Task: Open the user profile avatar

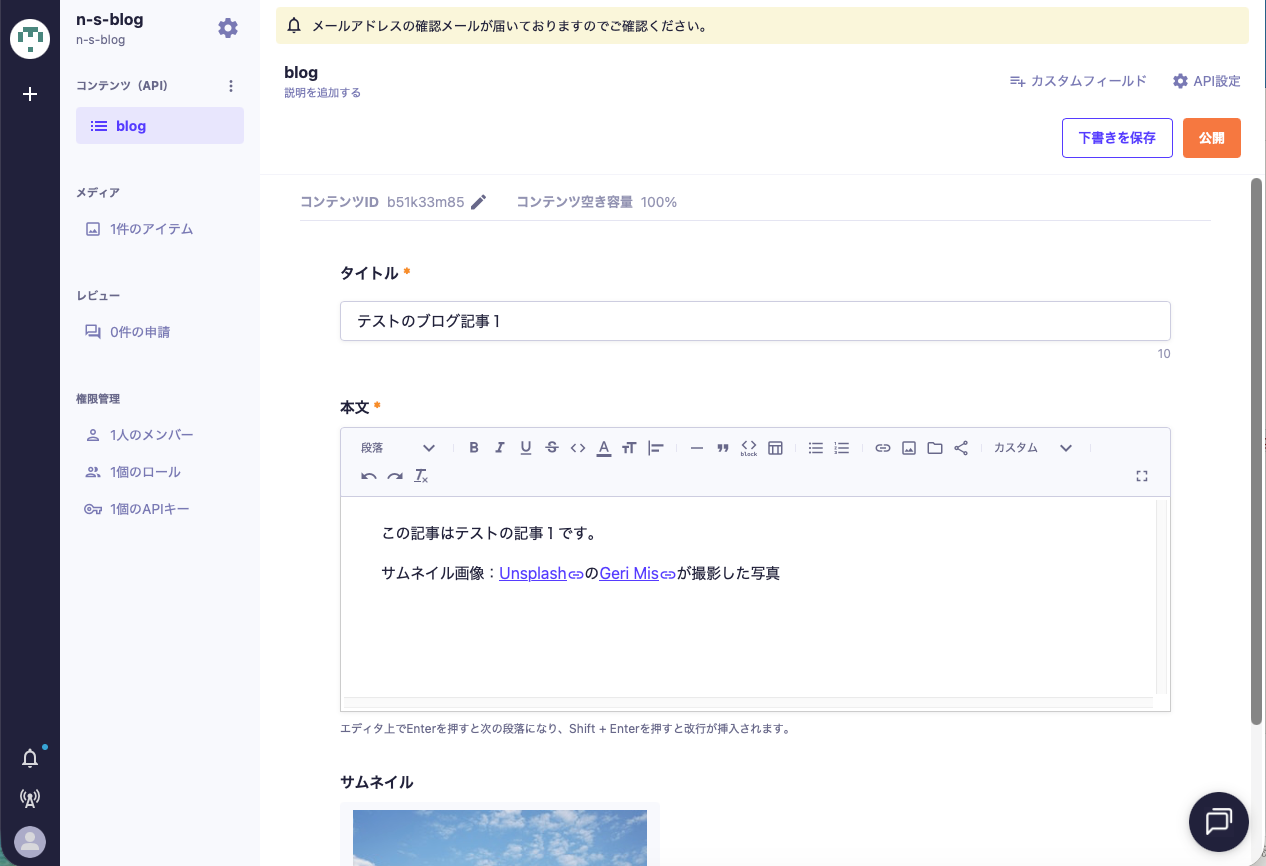Action: pyautogui.click(x=30, y=842)
